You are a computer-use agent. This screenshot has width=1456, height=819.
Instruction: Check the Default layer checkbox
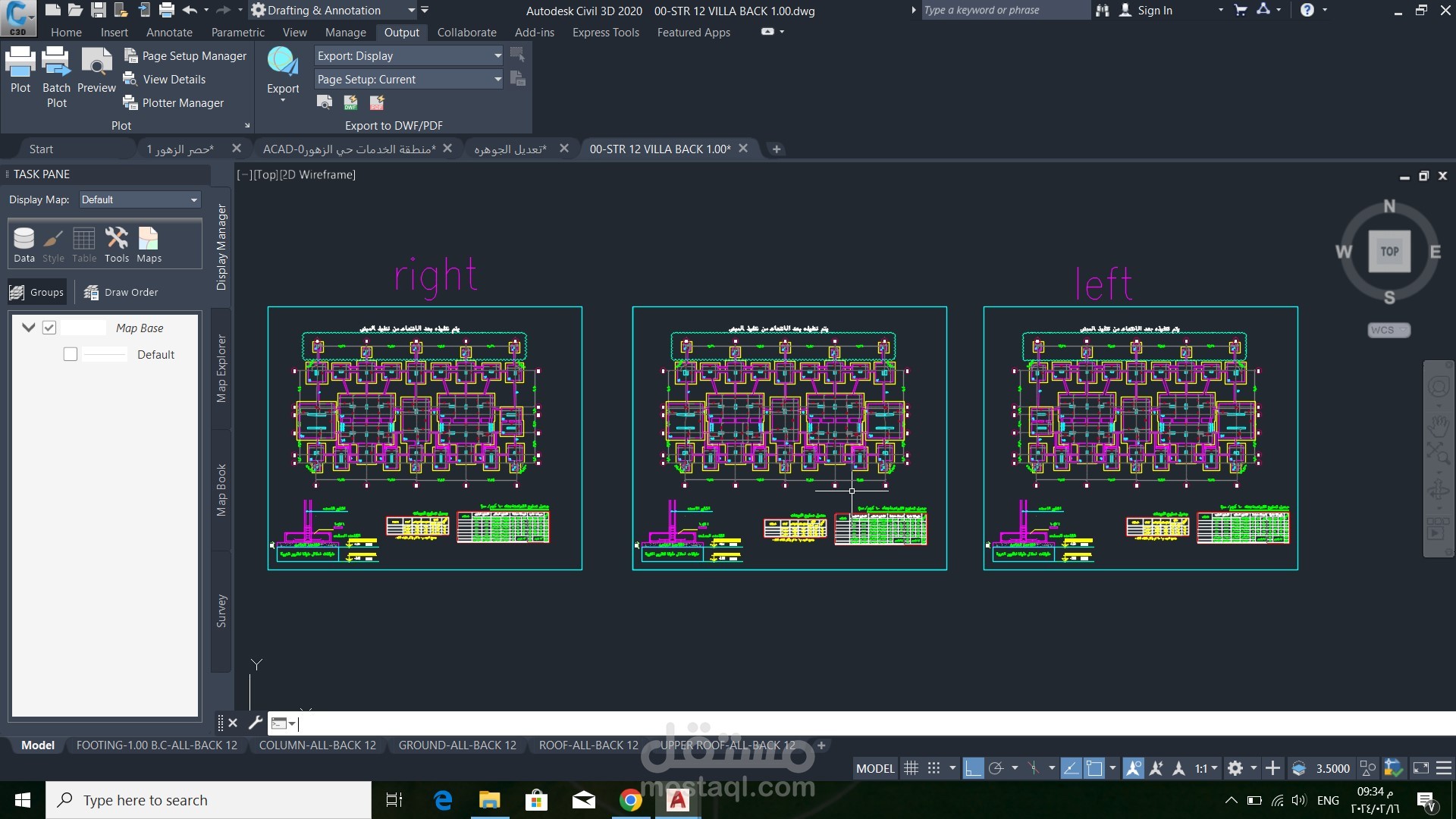pyautogui.click(x=71, y=354)
